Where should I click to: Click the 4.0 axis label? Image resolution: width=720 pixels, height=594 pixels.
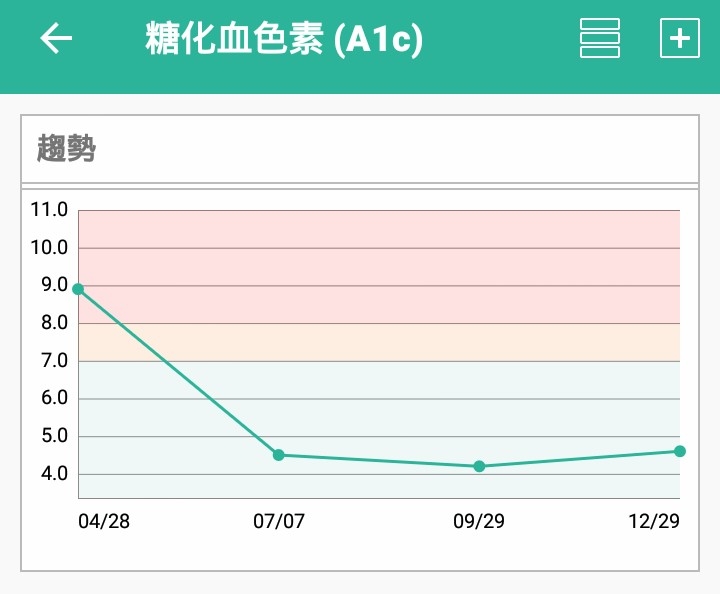point(54,474)
